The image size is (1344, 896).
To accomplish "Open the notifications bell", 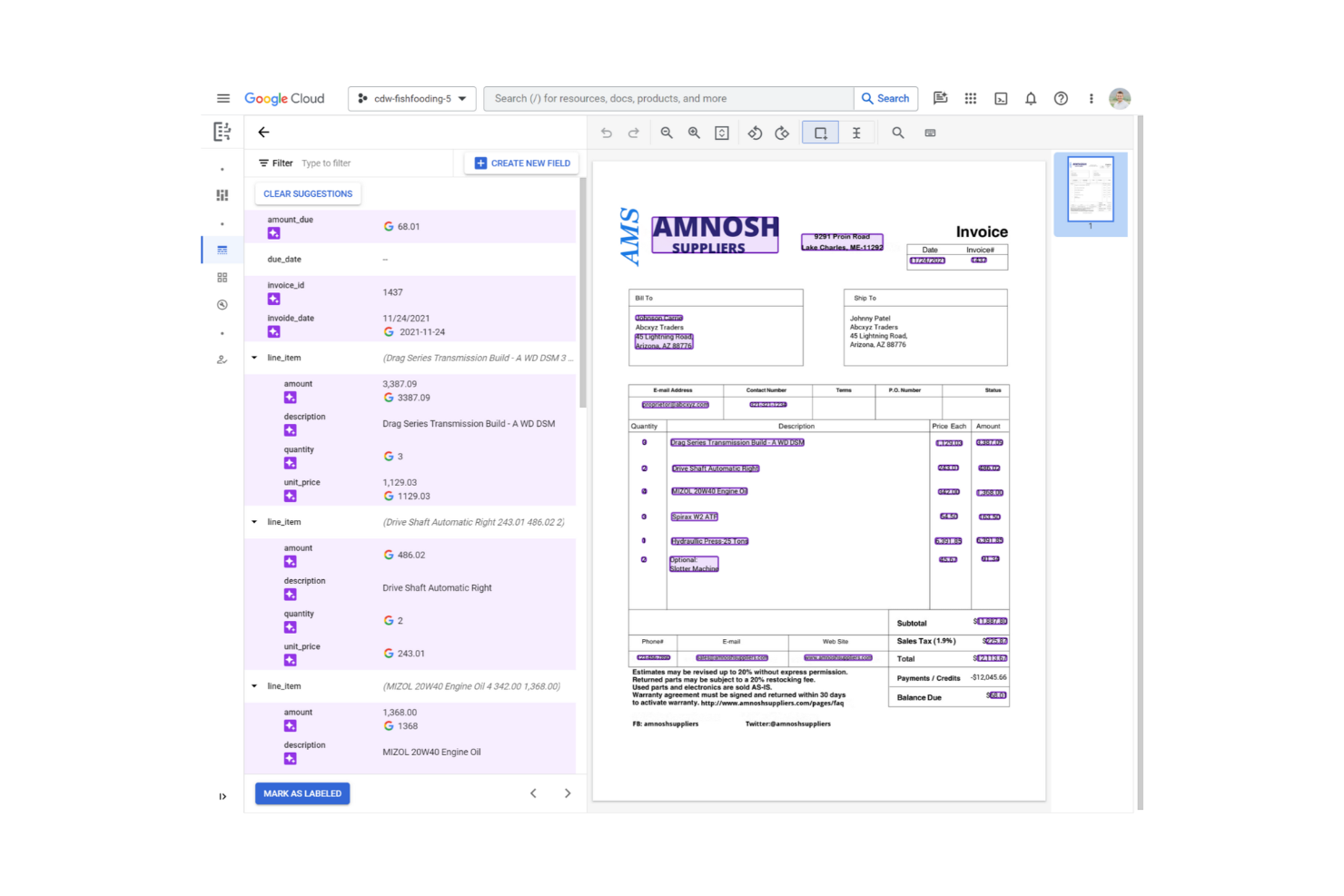I will pos(1031,98).
